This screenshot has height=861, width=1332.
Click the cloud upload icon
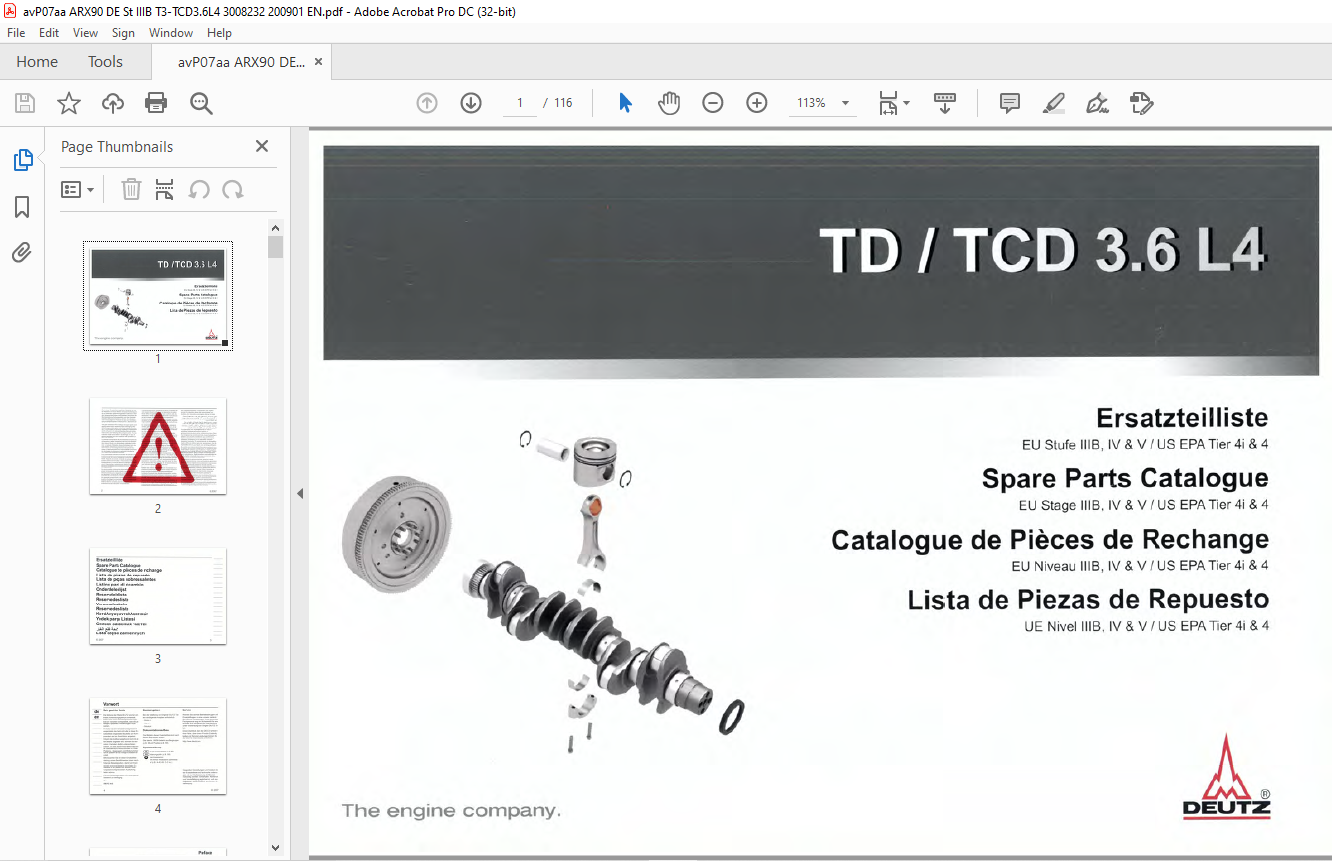point(113,103)
